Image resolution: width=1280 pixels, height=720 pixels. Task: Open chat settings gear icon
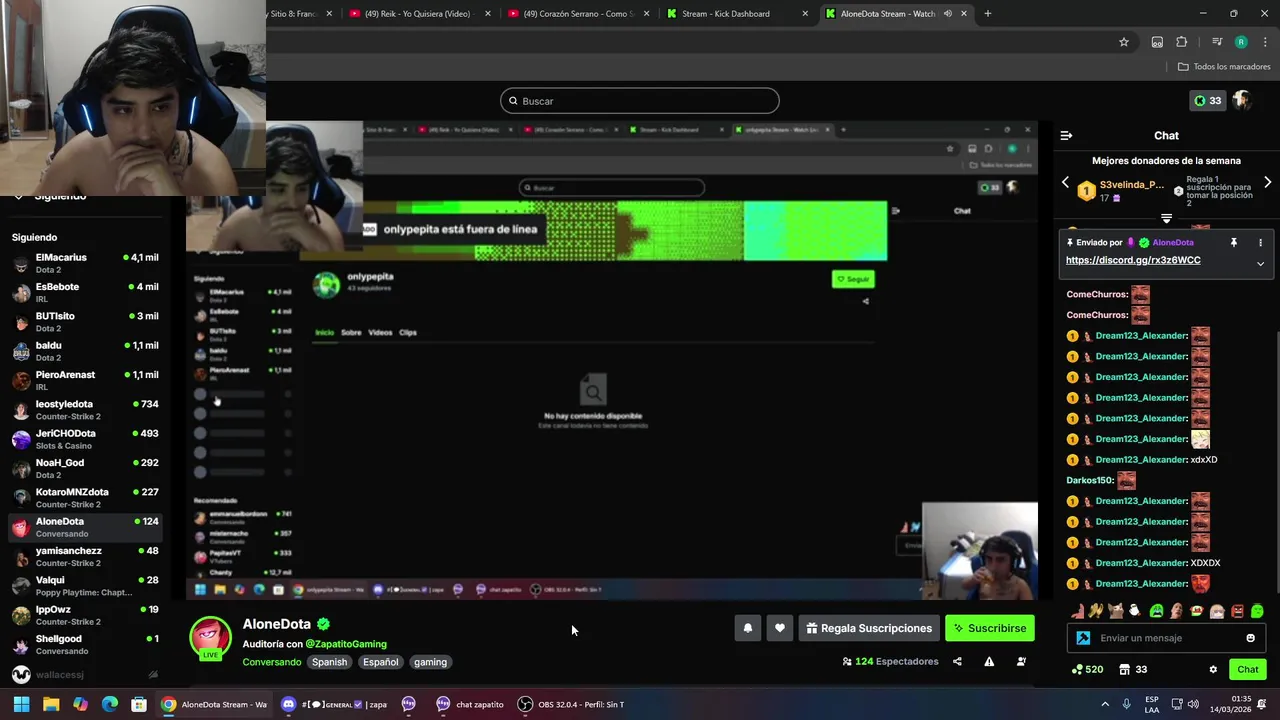click(x=1213, y=670)
